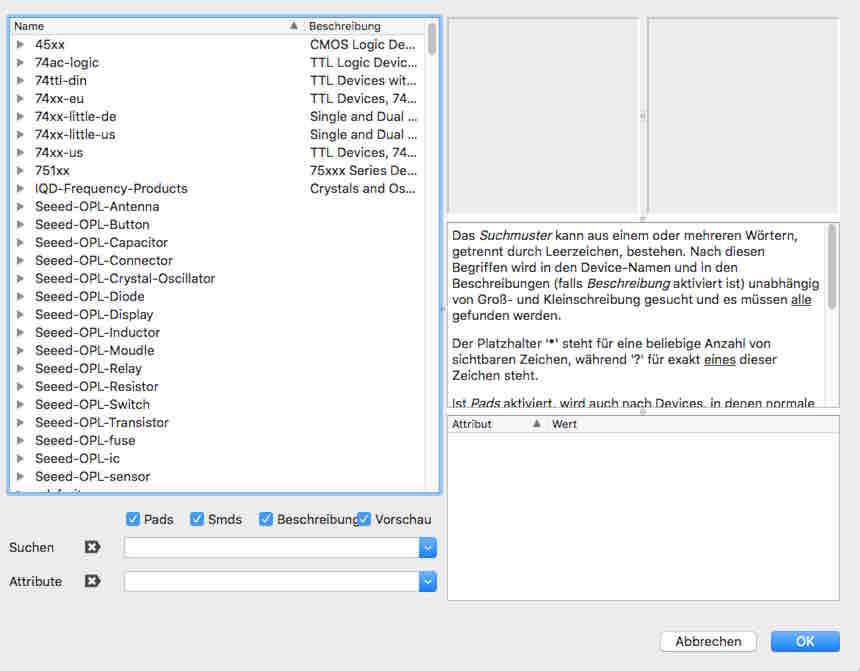The image size is (860, 671).
Task: Expand the Seeed-OPL-Antenna library
Action: coord(20,207)
